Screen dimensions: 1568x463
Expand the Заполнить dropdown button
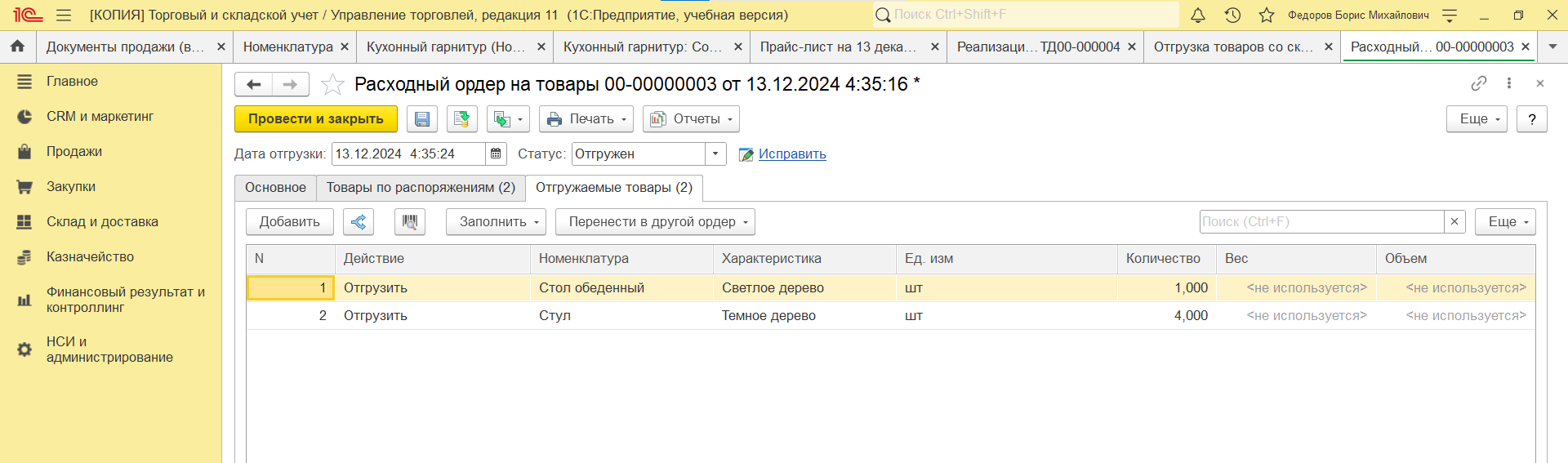pos(496,222)
